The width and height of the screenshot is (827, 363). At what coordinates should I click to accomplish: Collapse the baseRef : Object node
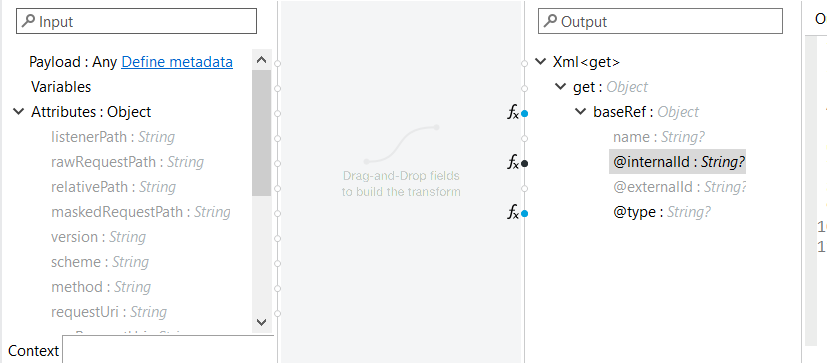pos(580,111)
